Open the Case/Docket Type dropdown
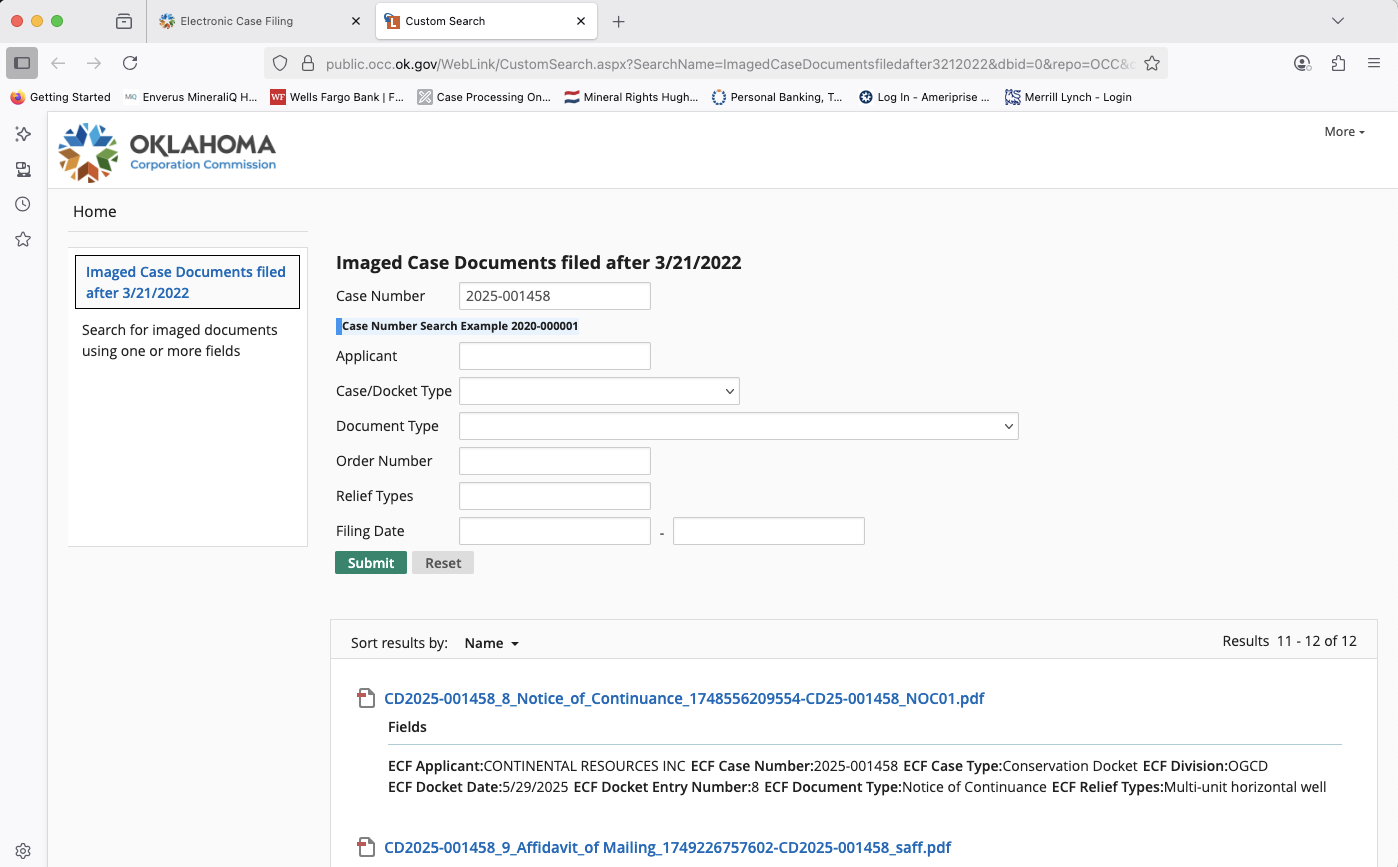The image size is (1398, 867). [599, 391]
